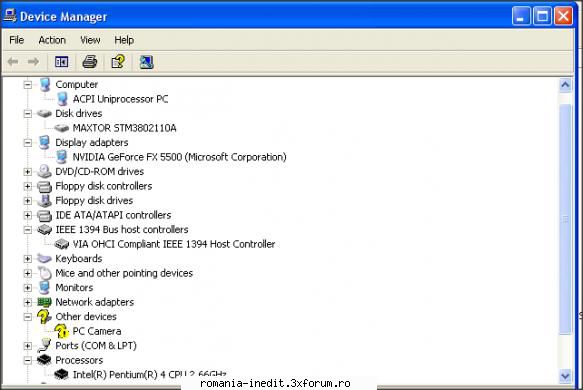This screenshot has width=583, height=390.
Task: Click the Print toolbar icon
Action: click(x=90, y=62)
